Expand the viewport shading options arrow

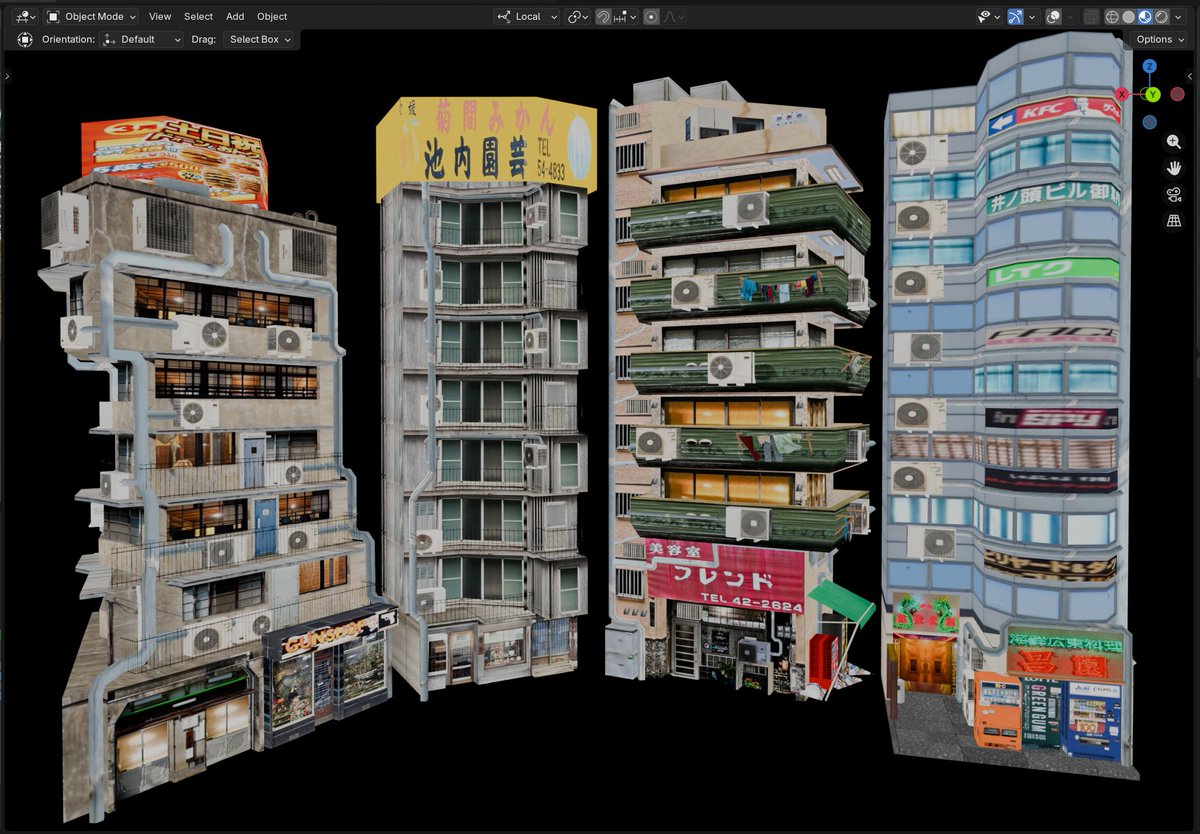coord(1178,16)
